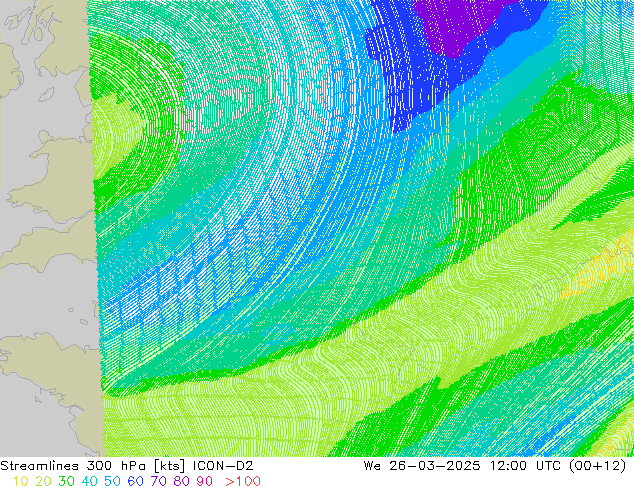Click the 40 kts legend value
634x490 pixels.
tap(89, 481)
